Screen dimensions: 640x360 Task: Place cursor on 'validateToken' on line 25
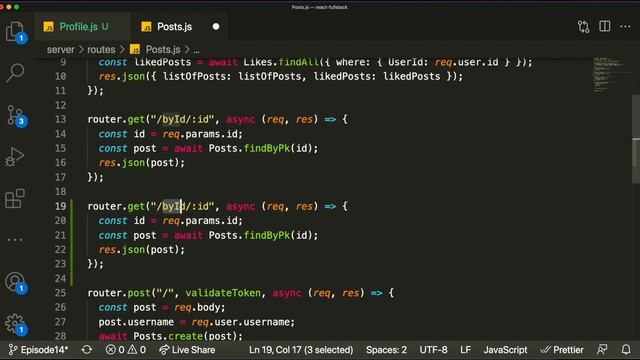click(x=223, y=293)
